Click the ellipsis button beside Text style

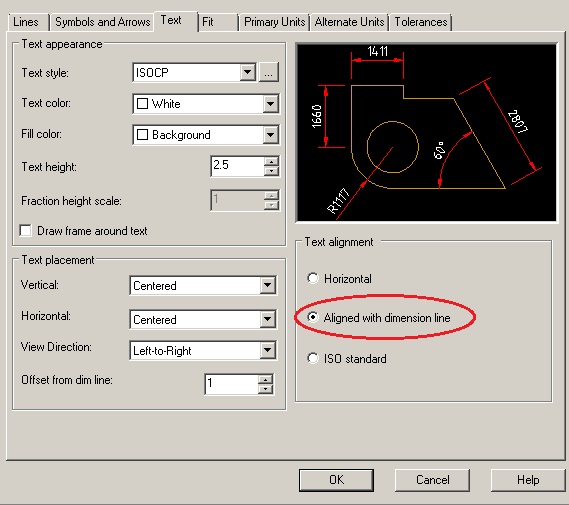(269, 73)
